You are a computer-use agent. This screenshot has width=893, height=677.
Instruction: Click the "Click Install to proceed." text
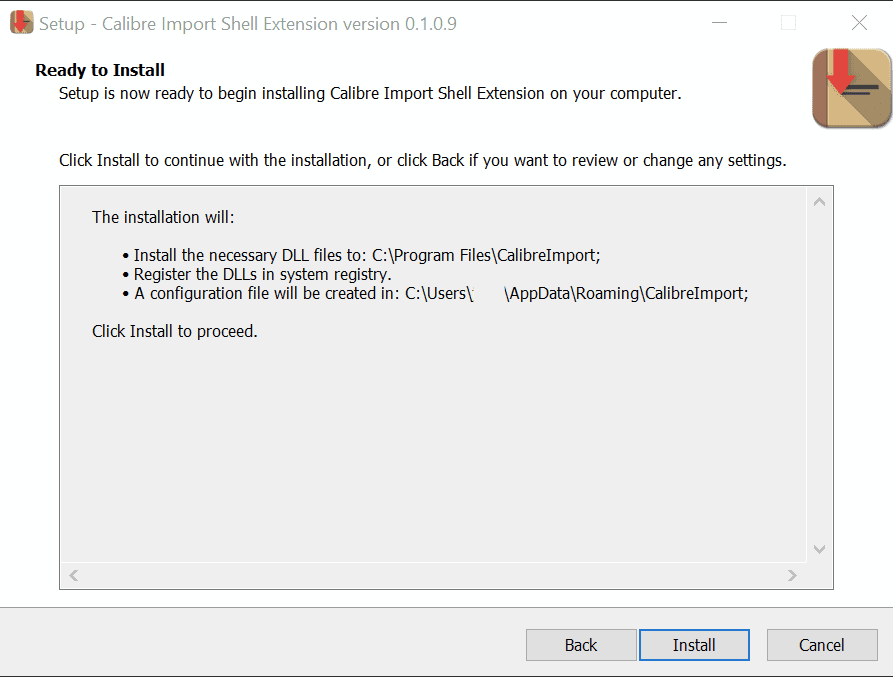pyautogui.click(x=175, y=331)
